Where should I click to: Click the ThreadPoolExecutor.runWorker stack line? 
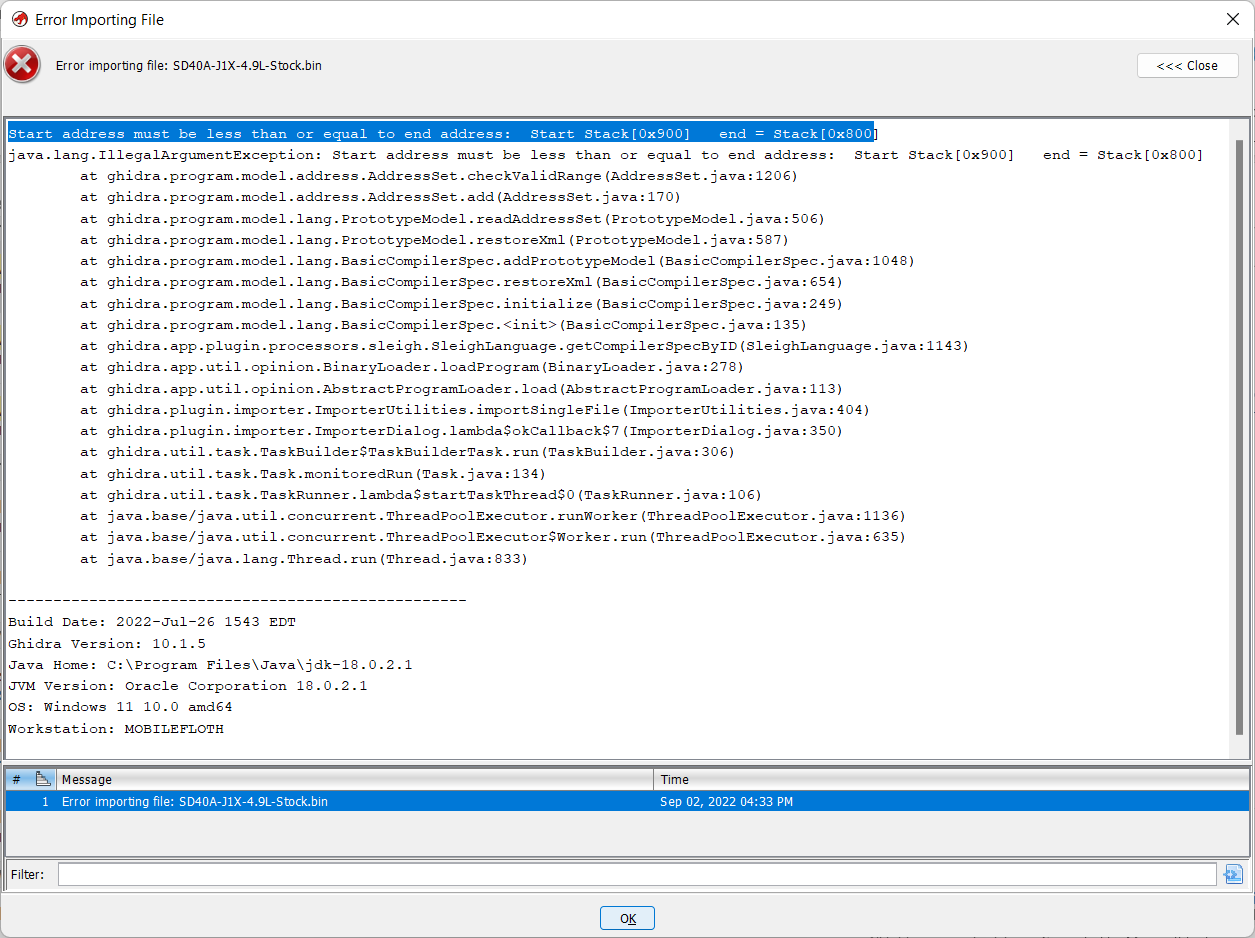(493, 516)
